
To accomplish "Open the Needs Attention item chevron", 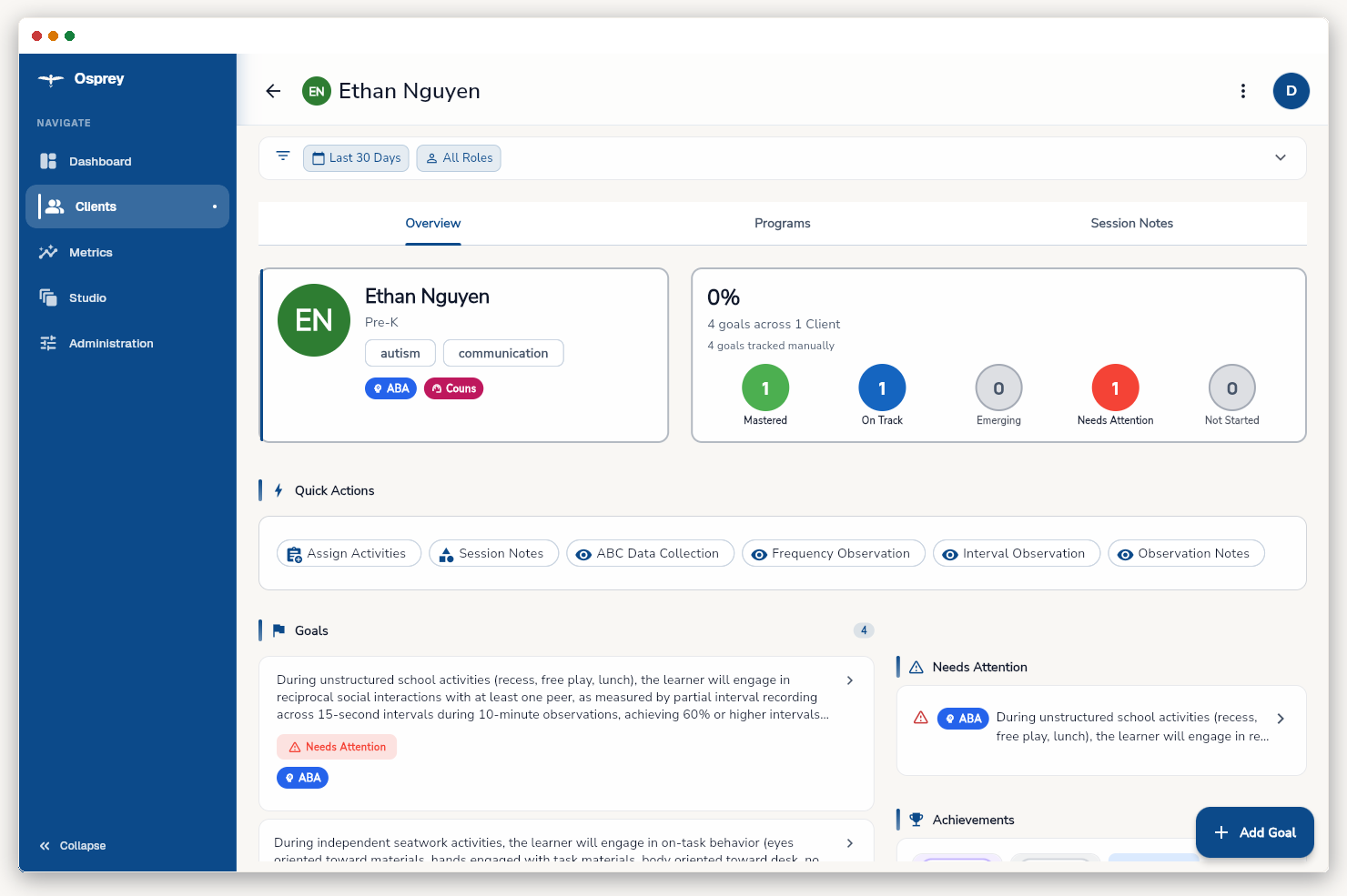I will (x=1281, y=719).
